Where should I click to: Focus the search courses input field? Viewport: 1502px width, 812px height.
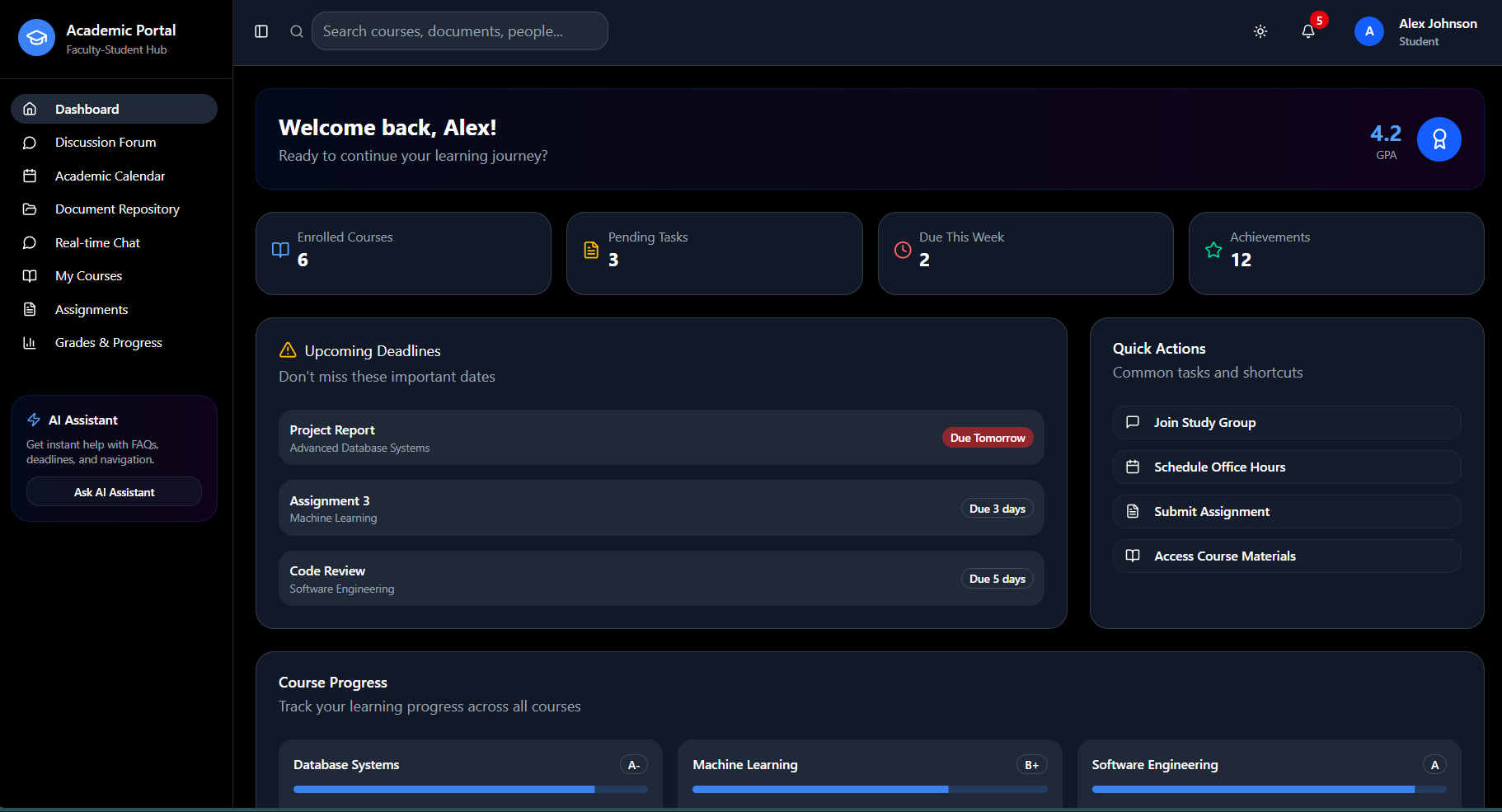click(460, 31)
